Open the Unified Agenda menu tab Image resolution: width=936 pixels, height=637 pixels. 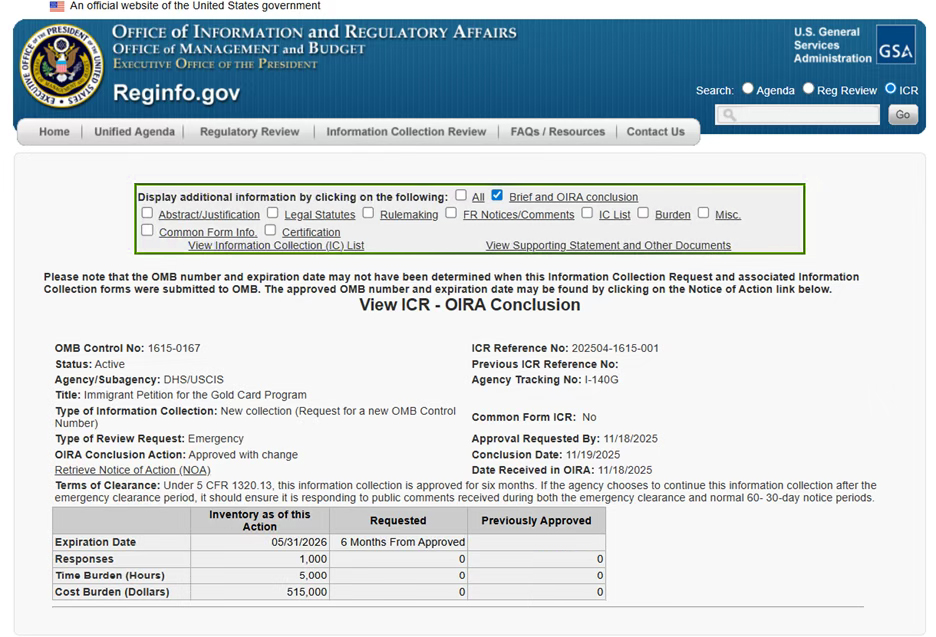pyautogui.click(x=134, y=132)
